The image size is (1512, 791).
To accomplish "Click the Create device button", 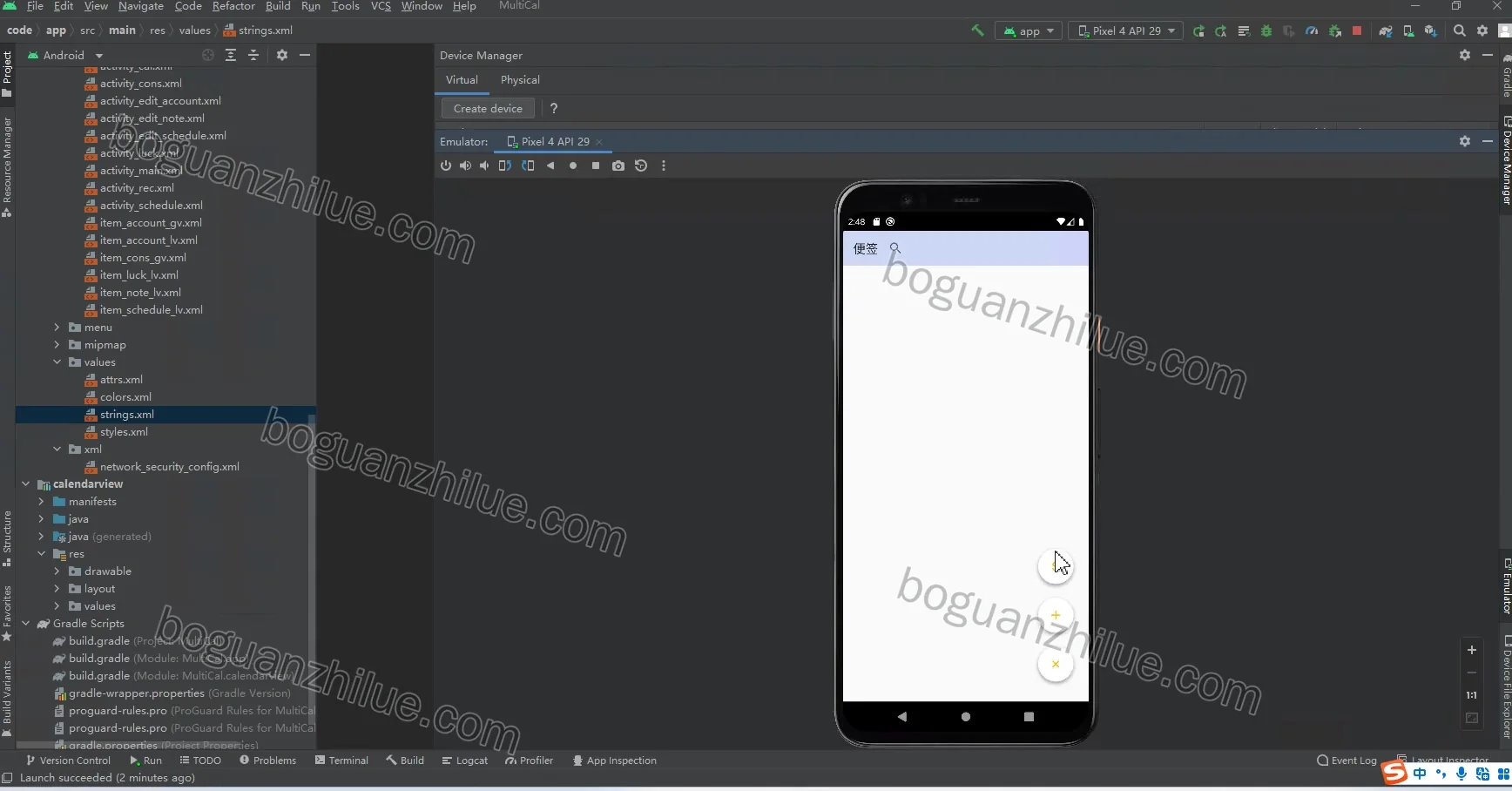I will [488, 108].
